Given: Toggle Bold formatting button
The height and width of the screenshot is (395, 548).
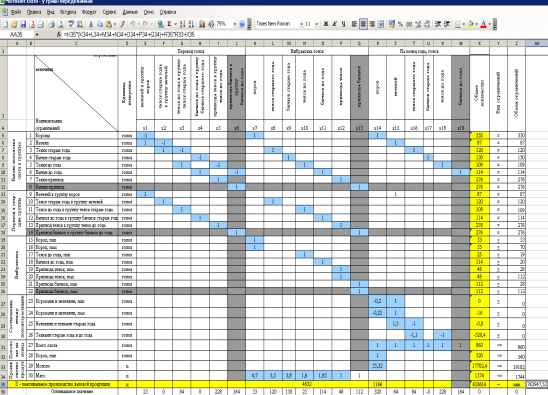Looking at the screenshot, I should (326, 24).
